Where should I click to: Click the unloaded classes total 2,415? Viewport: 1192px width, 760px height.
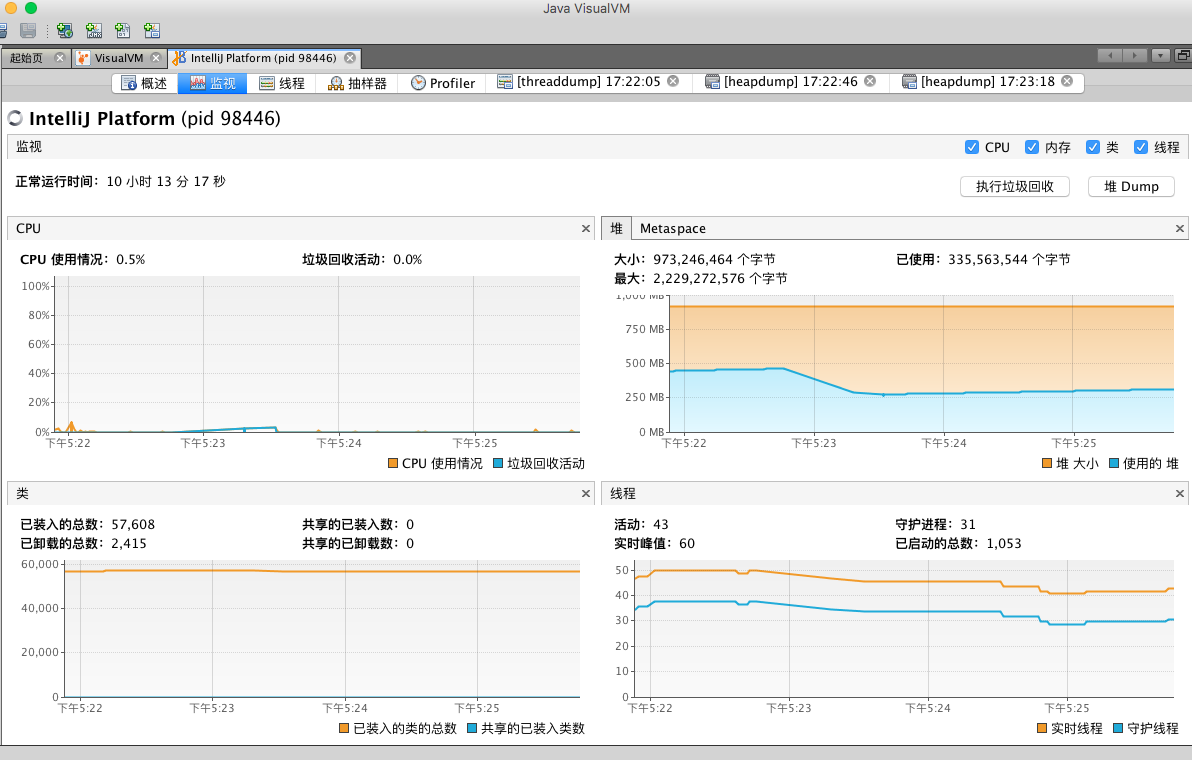[128, 543]
